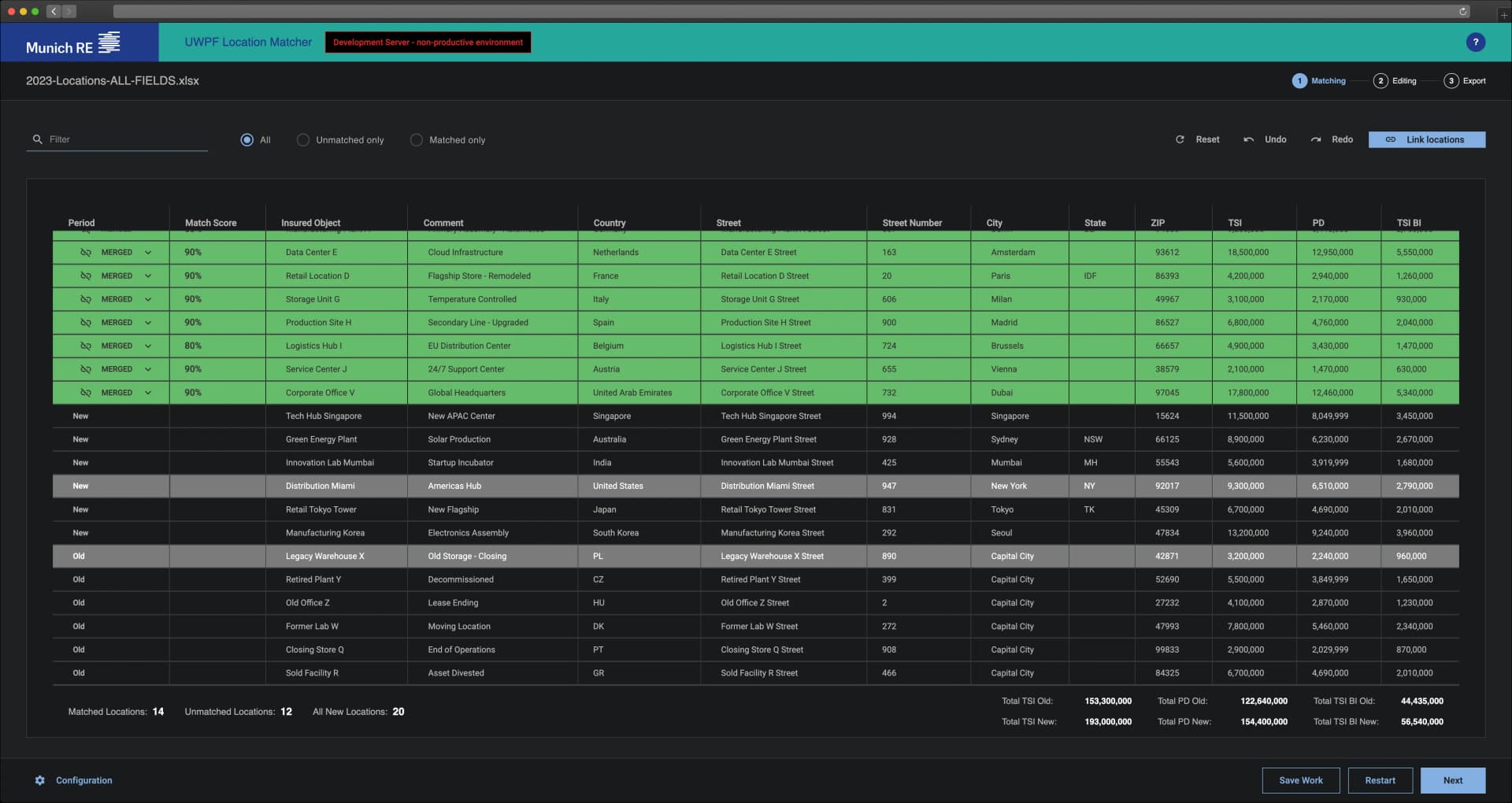The width and height of the screenshot is (1512, 803).
Task: Unlink icon on Corporate Office V row
Action: point(86,392)
